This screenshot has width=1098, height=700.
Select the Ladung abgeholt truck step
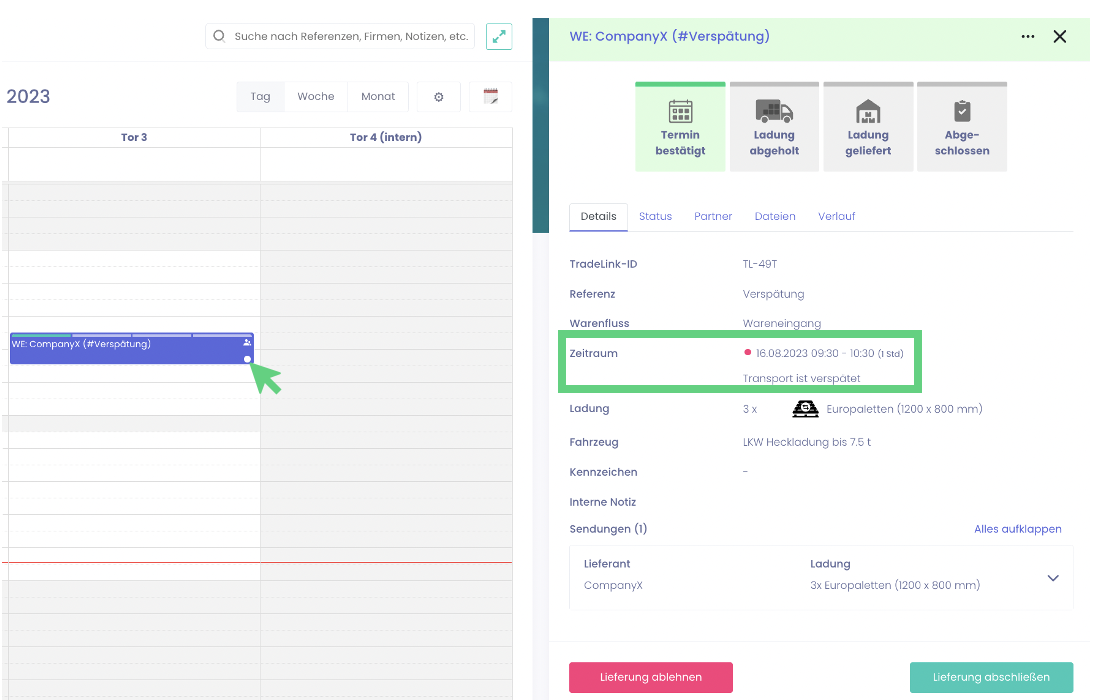pyautogui.click(x=774, y=127)
